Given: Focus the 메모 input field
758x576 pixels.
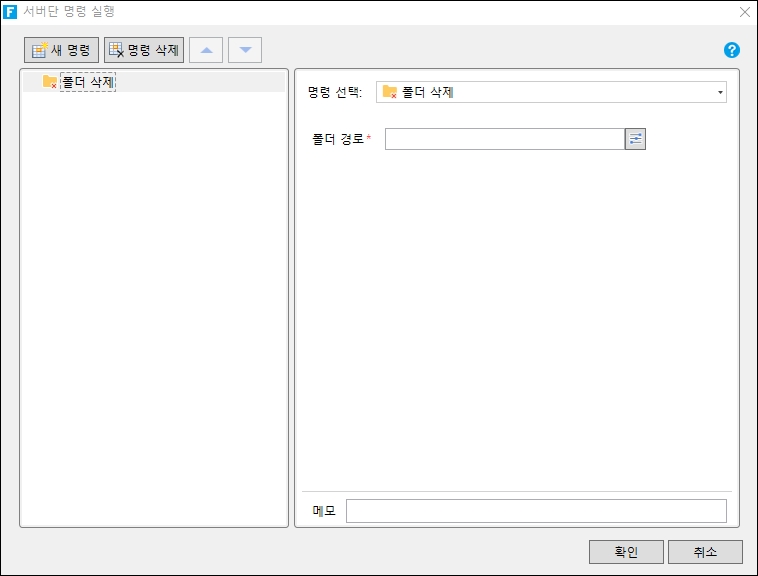Looking at the screenshot, I should [535, 511].
